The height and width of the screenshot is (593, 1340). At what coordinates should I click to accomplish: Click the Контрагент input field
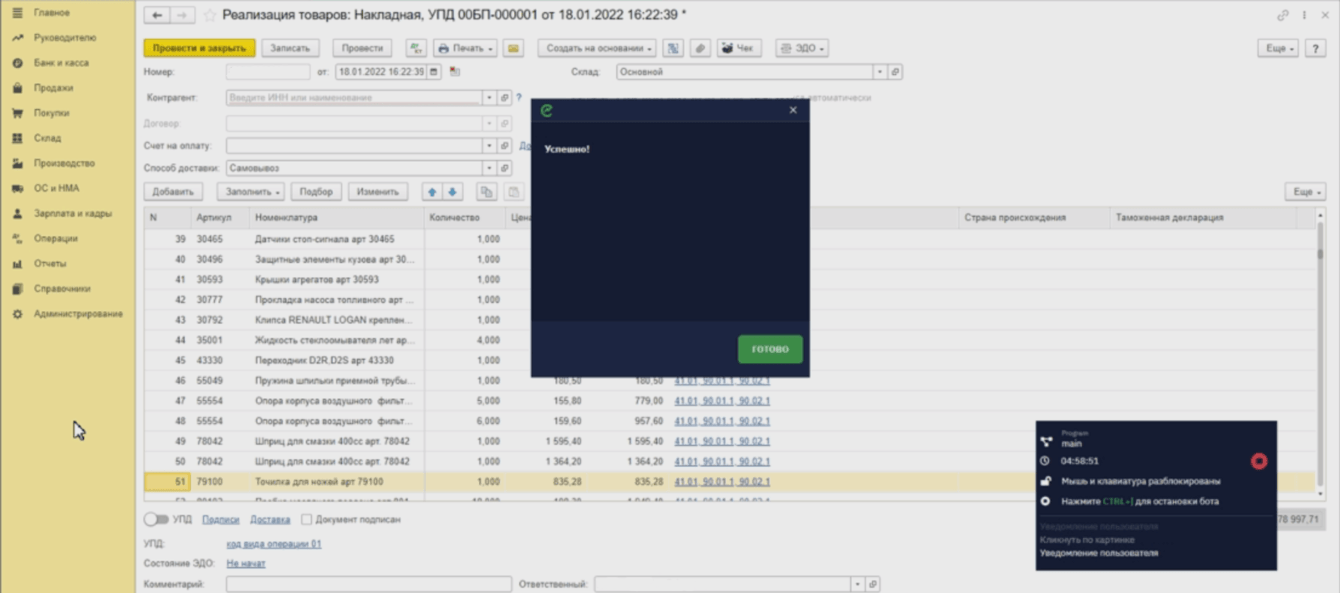click(x=354, y=98)
